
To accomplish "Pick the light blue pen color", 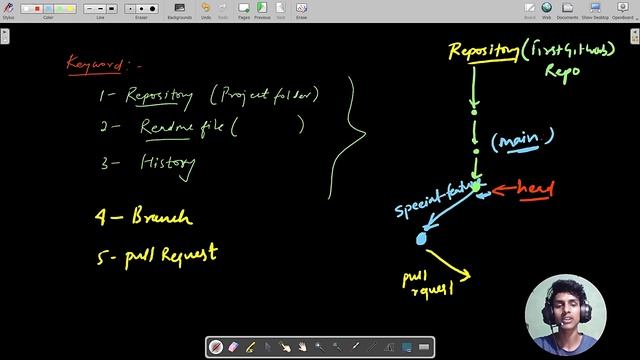I will tap(48, 9).
